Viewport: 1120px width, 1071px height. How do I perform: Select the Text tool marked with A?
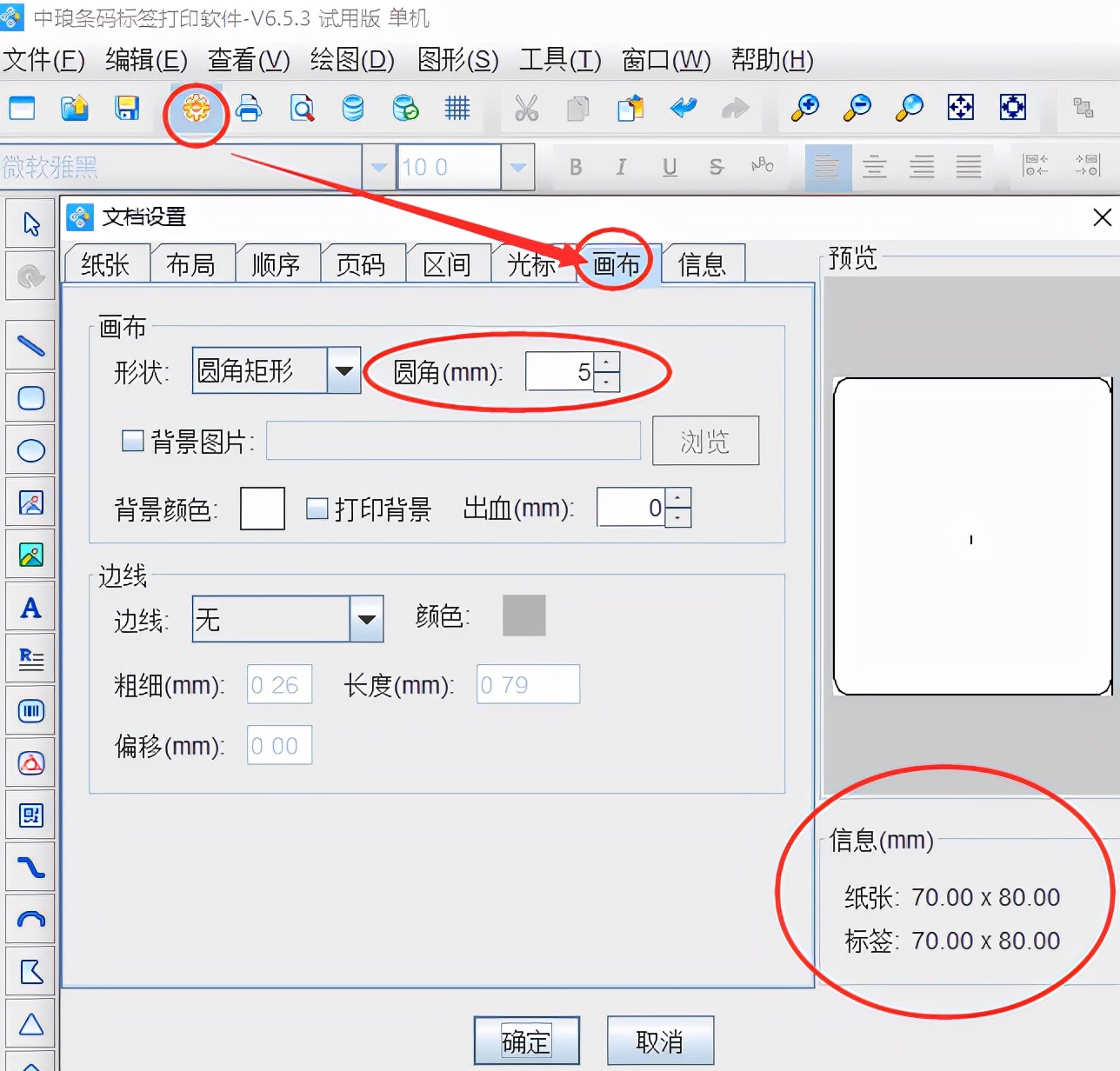tap(30, 606)
